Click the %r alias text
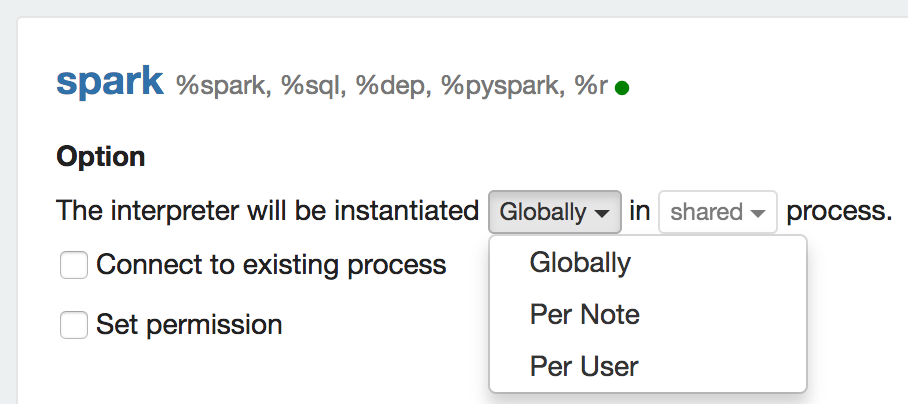The image size is (908, 404). click(590, 86)
